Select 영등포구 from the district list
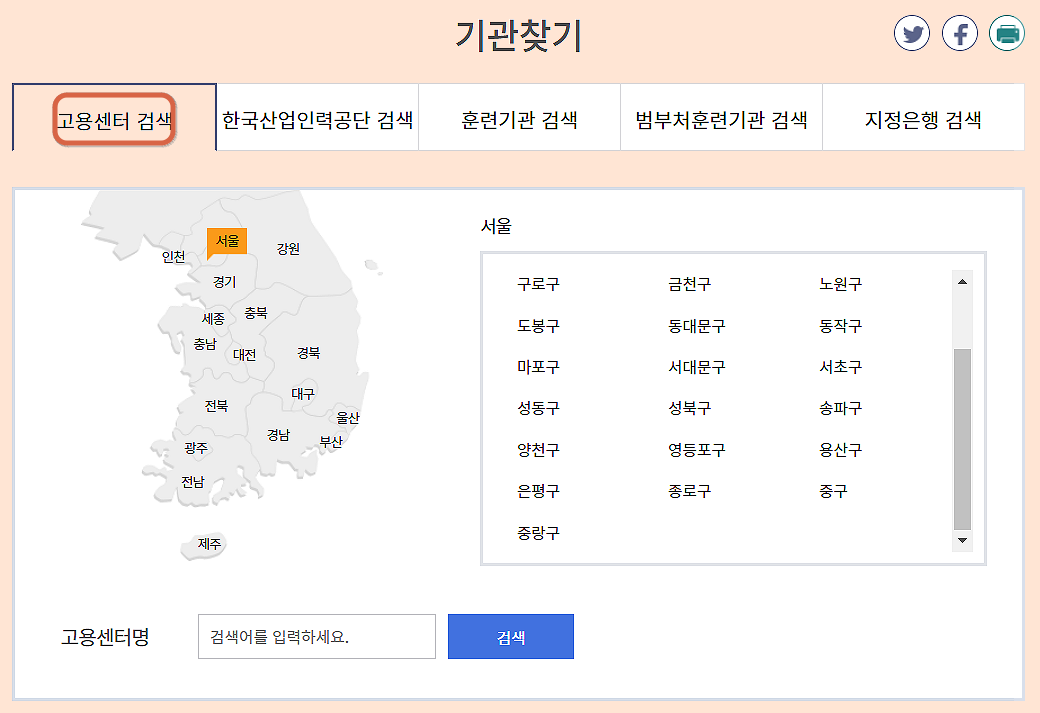 point(695,449)
